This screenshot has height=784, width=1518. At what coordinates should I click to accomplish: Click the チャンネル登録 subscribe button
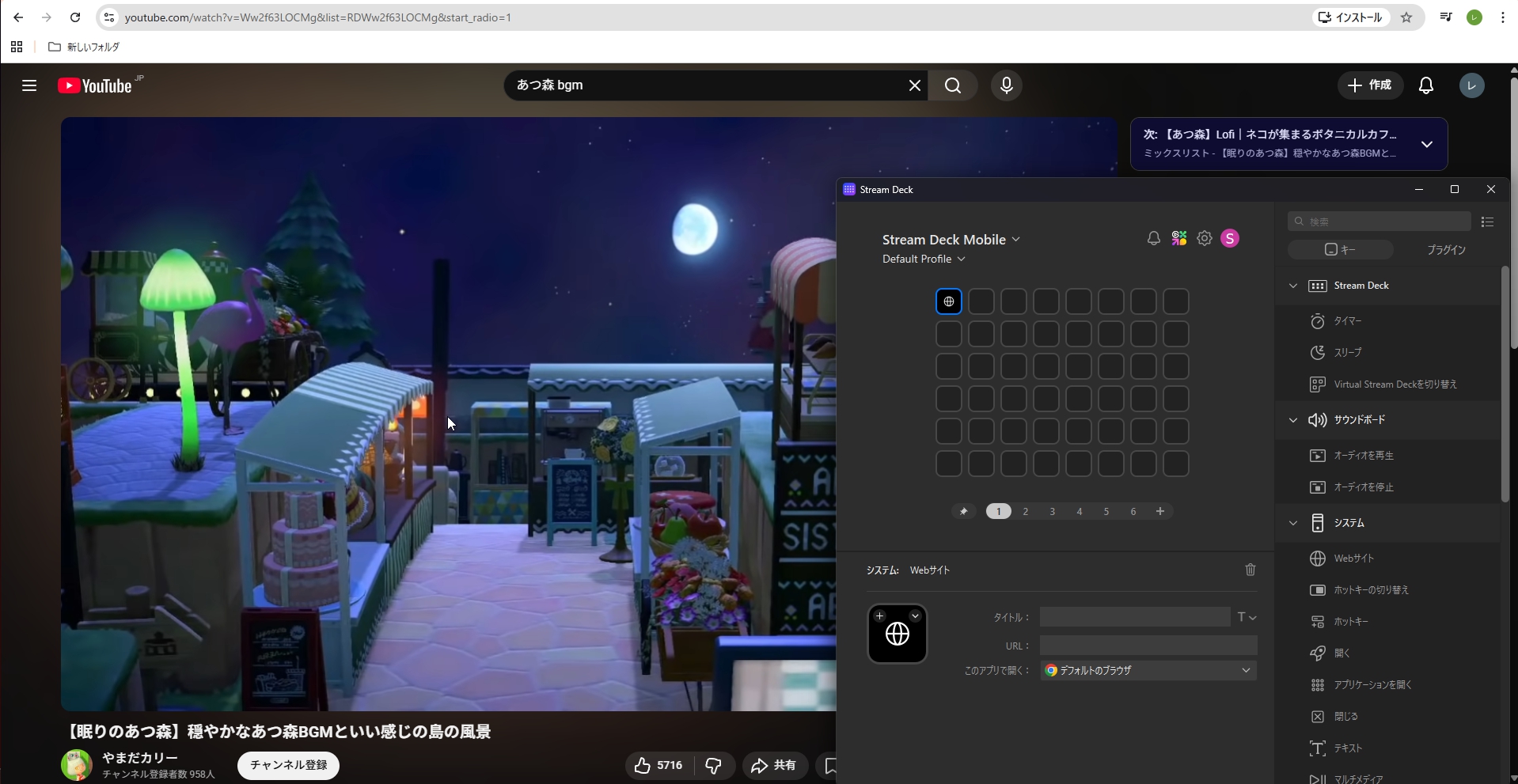(288, 765)
